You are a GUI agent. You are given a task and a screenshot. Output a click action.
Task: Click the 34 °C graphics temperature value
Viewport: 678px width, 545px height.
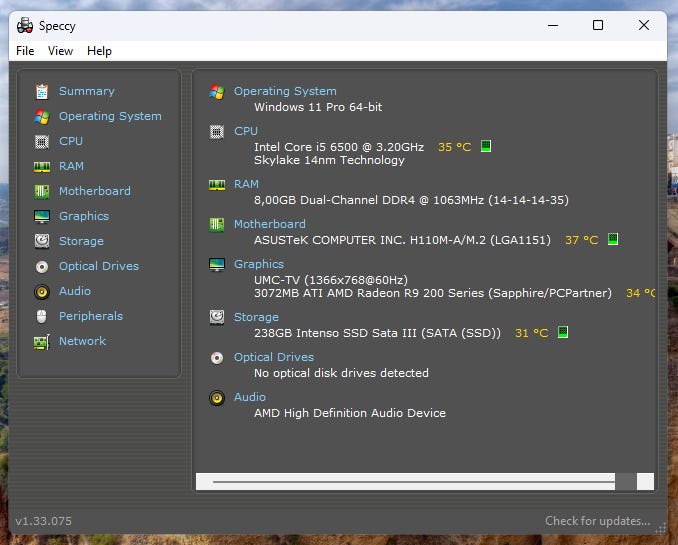tap(640, 294)
